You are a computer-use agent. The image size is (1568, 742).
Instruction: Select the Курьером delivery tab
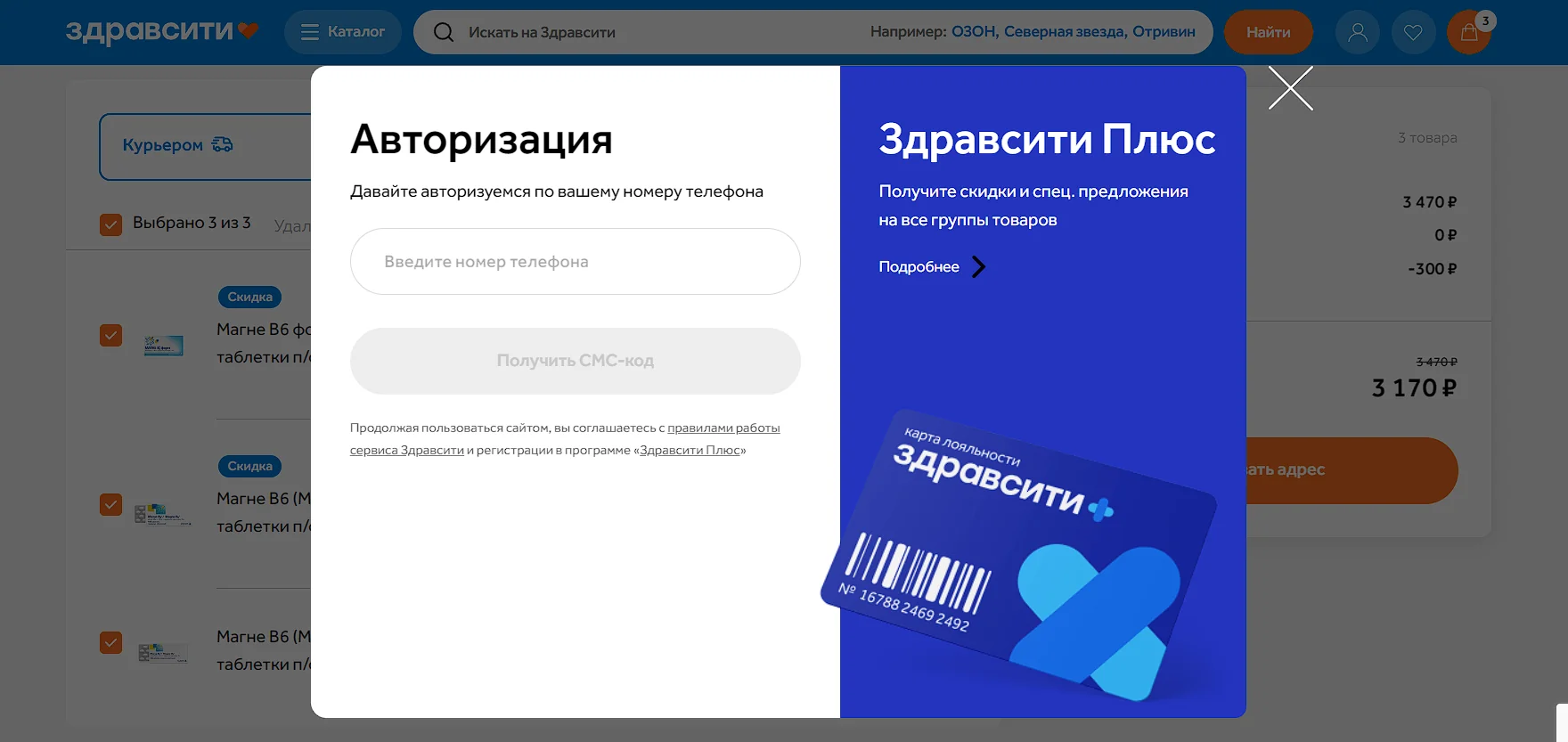pos(163,145)
